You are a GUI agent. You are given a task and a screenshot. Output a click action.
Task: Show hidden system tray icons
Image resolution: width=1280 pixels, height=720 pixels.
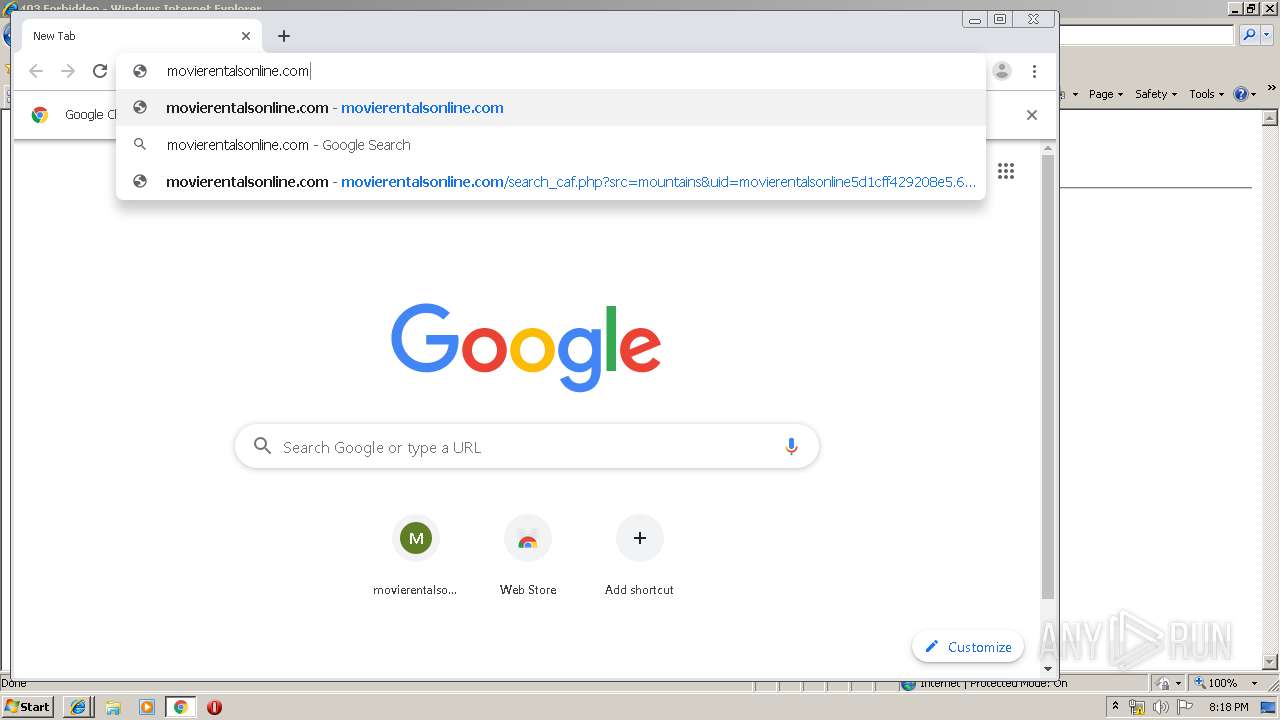point(1115,707)
